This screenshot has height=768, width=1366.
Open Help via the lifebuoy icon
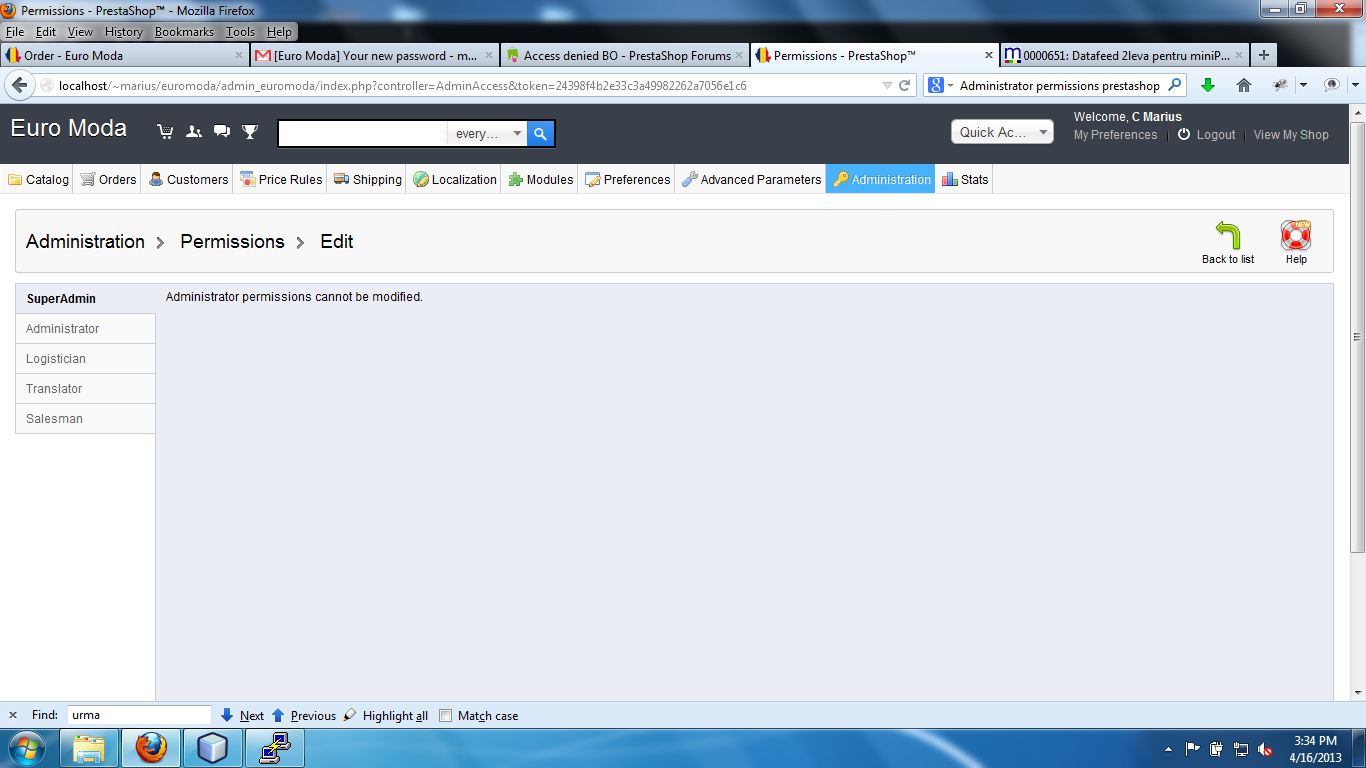click(x=1296, y=236)
